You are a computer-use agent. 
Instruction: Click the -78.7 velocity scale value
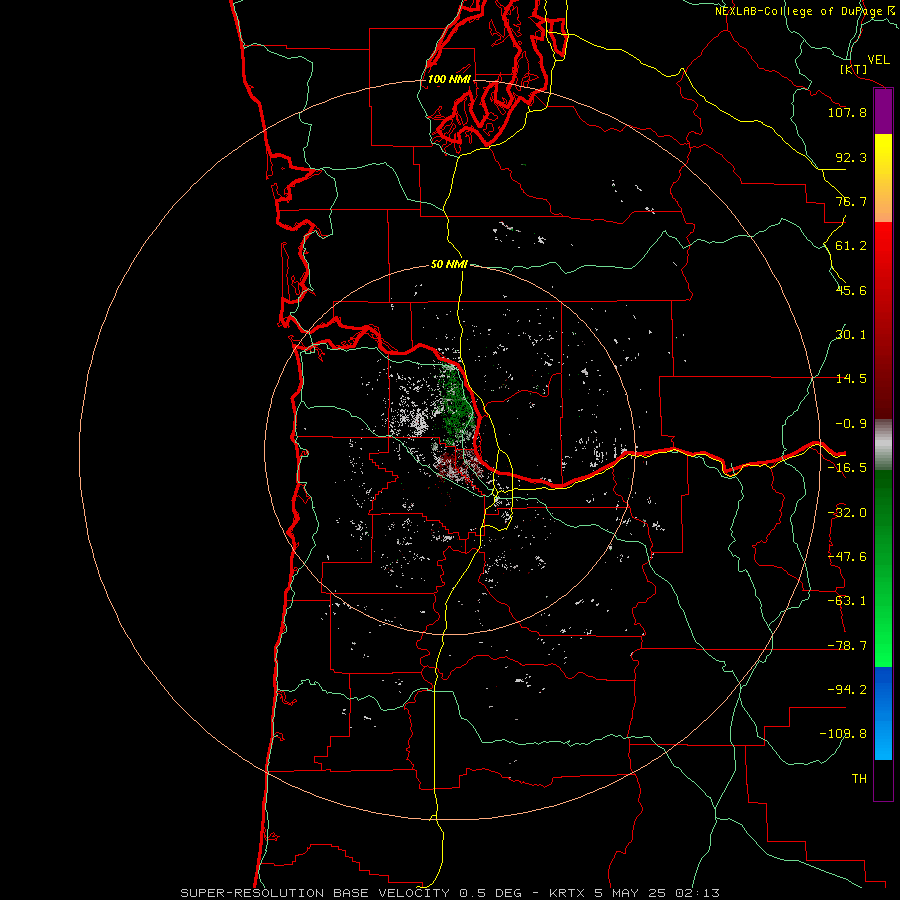coord(847,645)
